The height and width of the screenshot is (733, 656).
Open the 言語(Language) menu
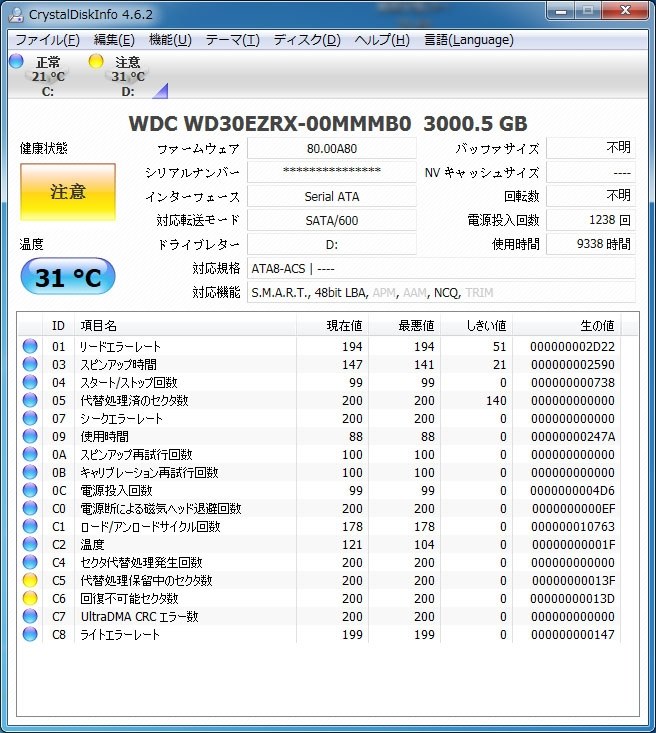(x=469, y=40)
